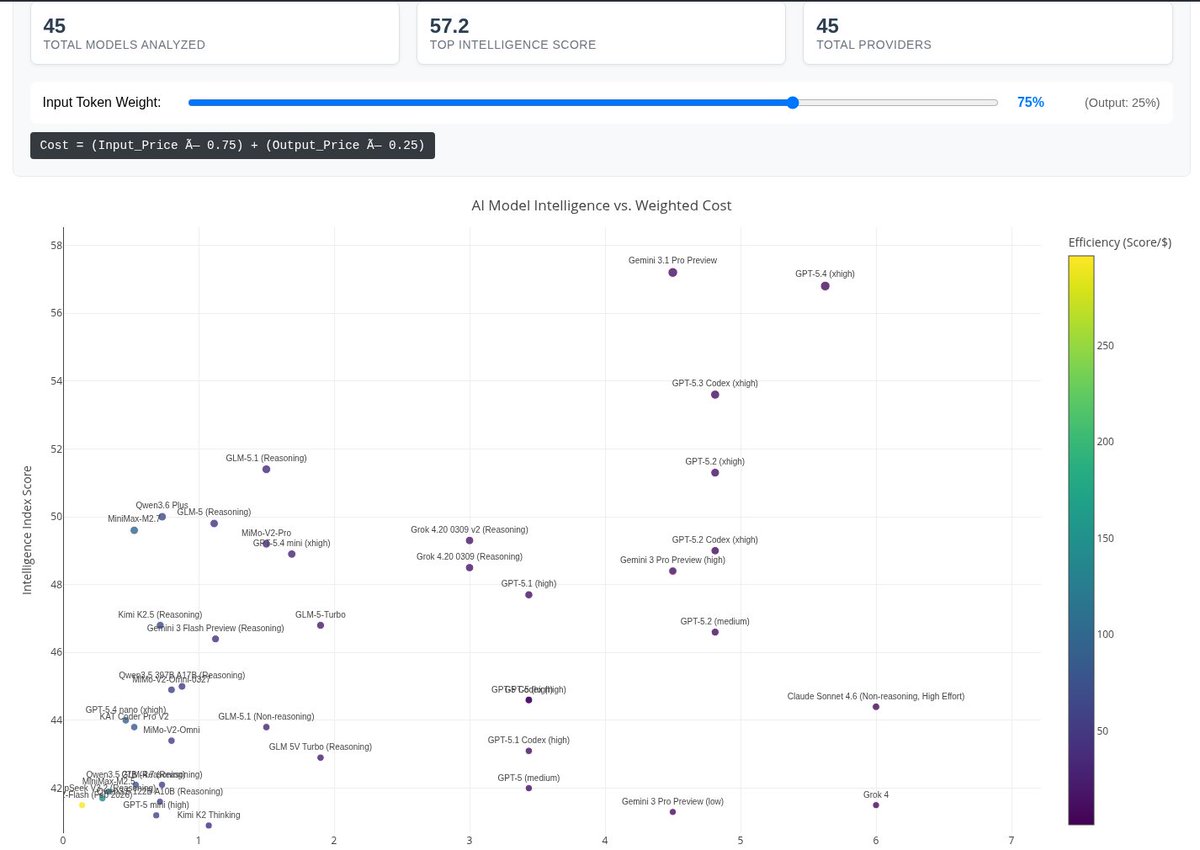The height and width of the screenshot is (850, 1200).
Task: Click the GLM-5 (Reasoning) marker
Action: 214,523
